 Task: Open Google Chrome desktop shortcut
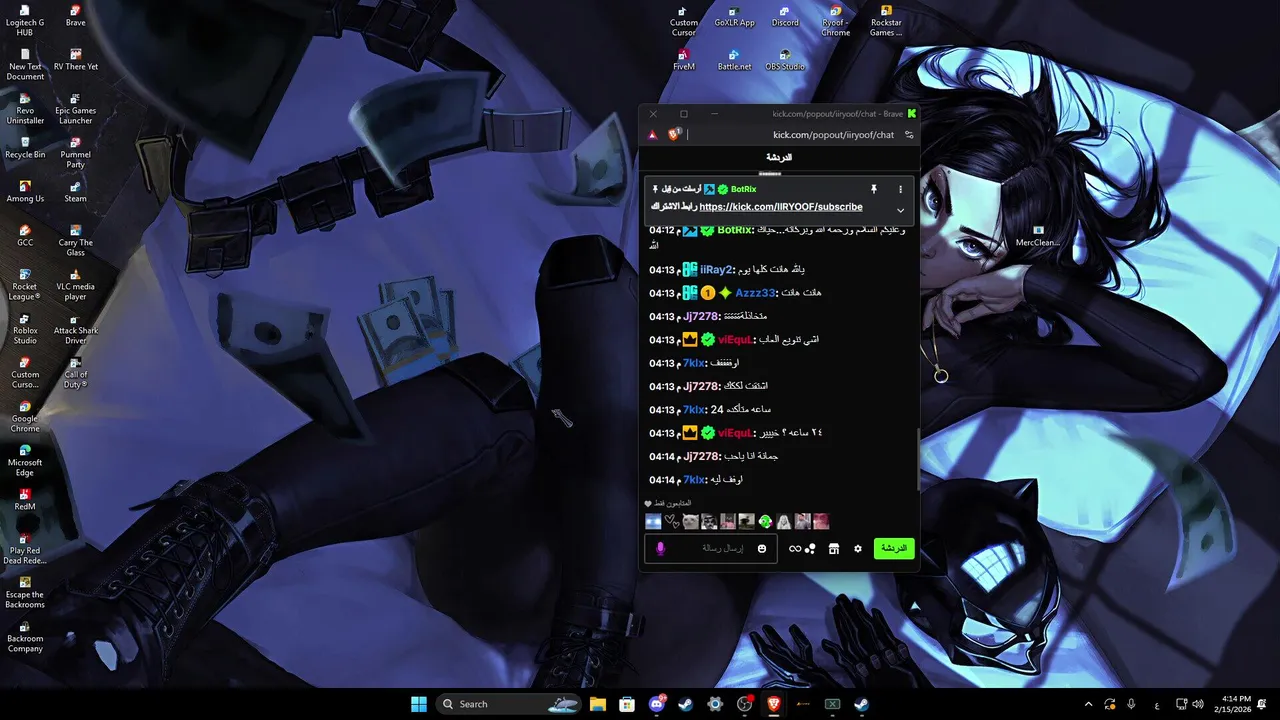24,416
